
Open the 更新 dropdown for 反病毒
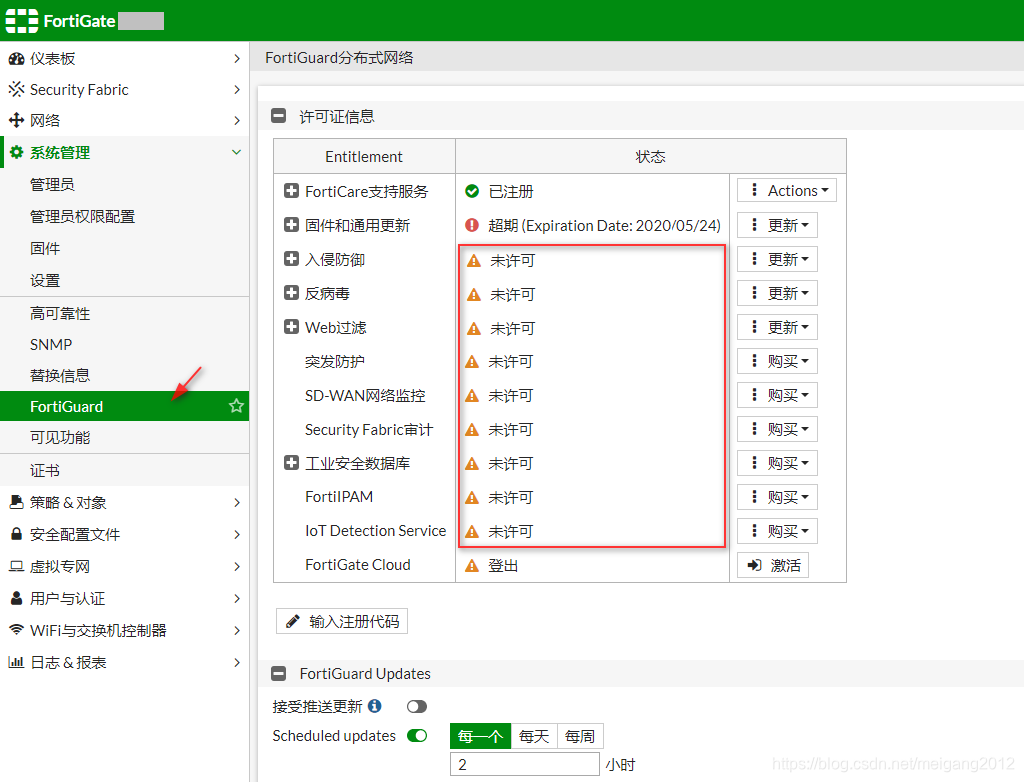click(x=777, y=293)
